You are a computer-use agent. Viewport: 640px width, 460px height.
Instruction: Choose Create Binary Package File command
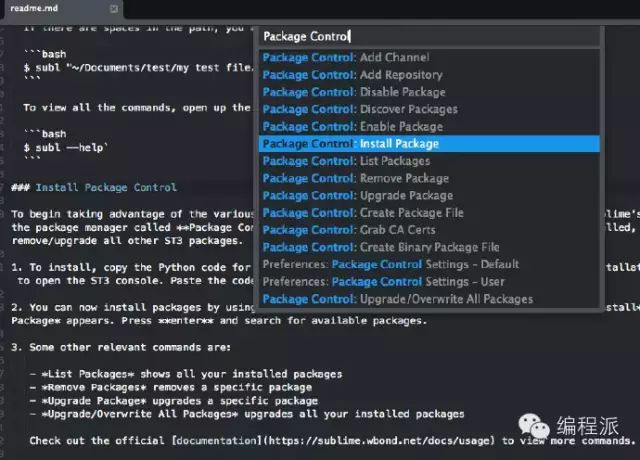coord(429,247)
